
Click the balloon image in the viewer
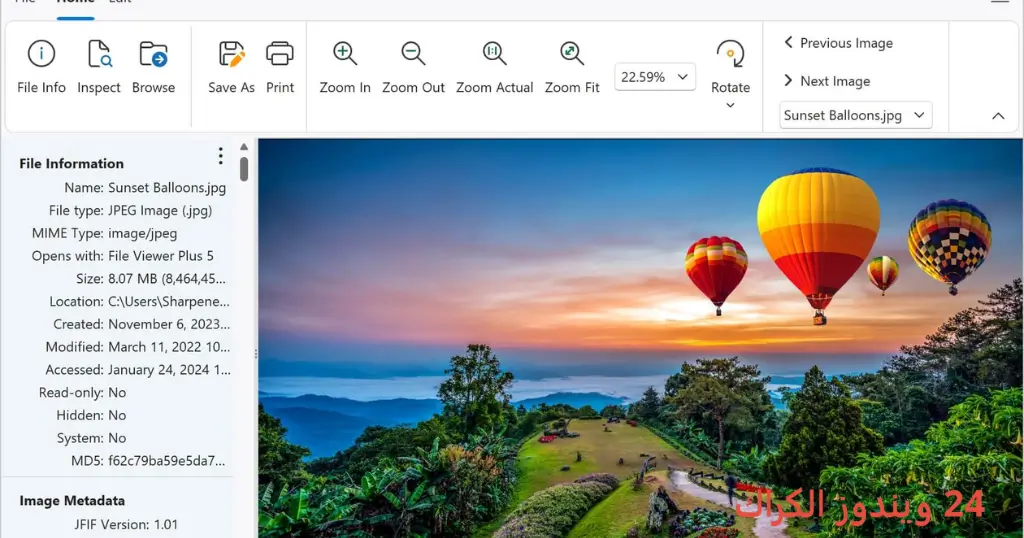coord(640,338)
